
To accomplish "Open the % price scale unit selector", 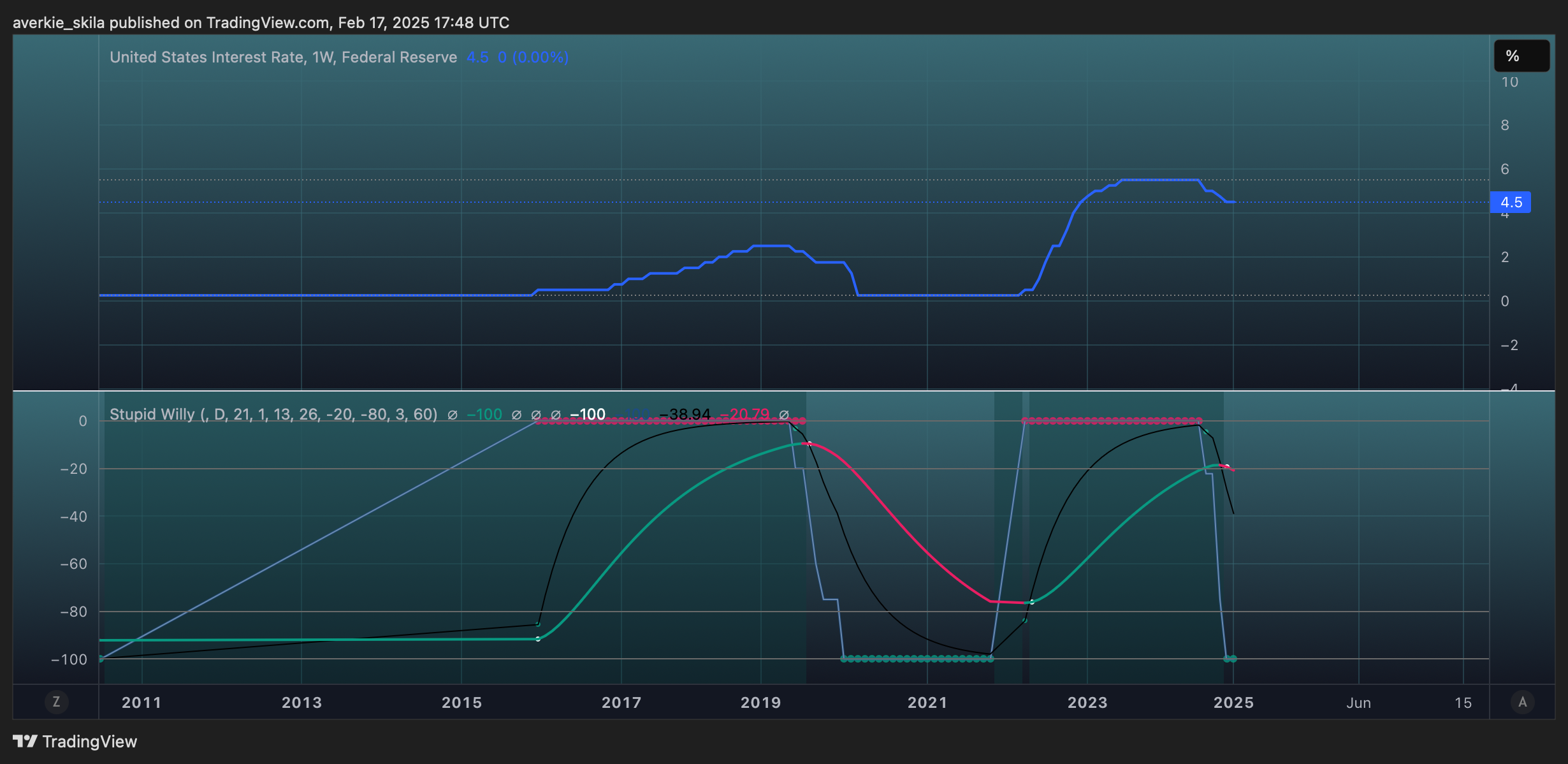I will [x=1521, y=56].
